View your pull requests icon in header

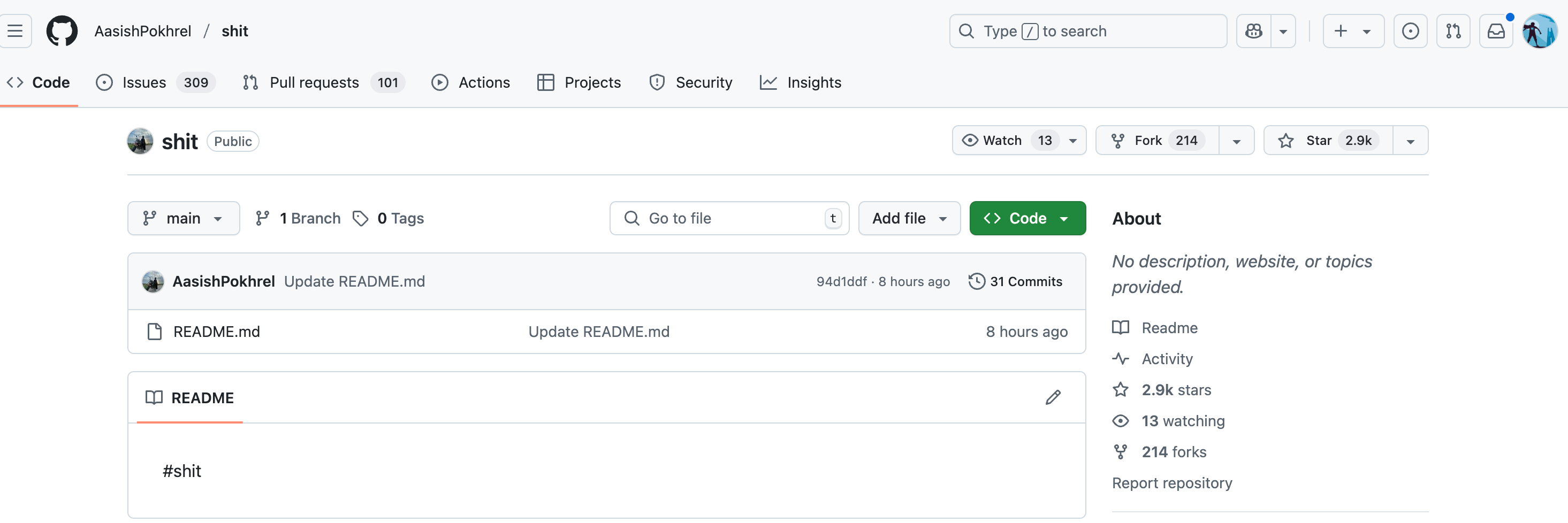(x=1453, y=31)
